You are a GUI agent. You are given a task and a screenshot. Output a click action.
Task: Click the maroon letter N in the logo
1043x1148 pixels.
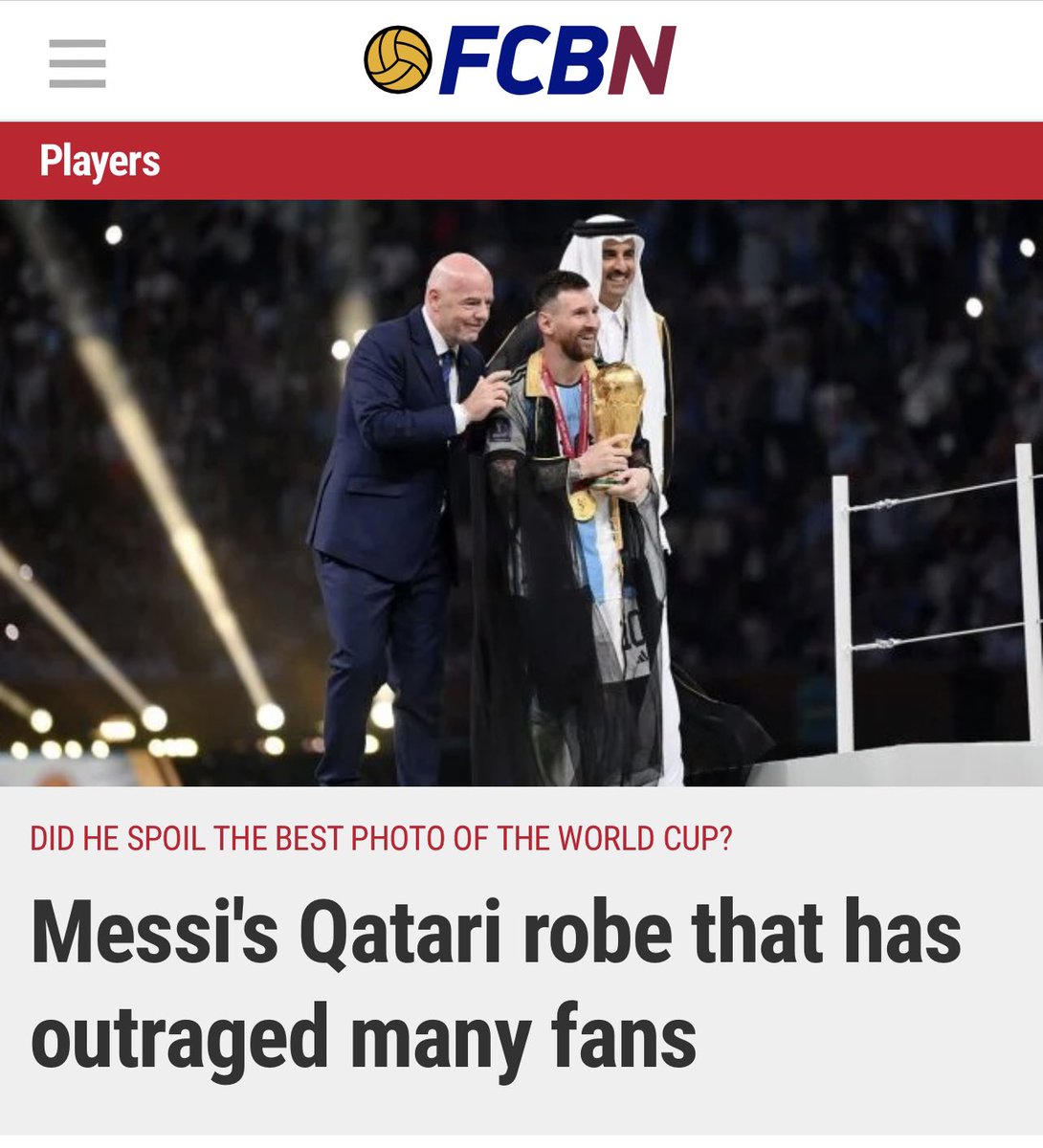pos(642,60)
